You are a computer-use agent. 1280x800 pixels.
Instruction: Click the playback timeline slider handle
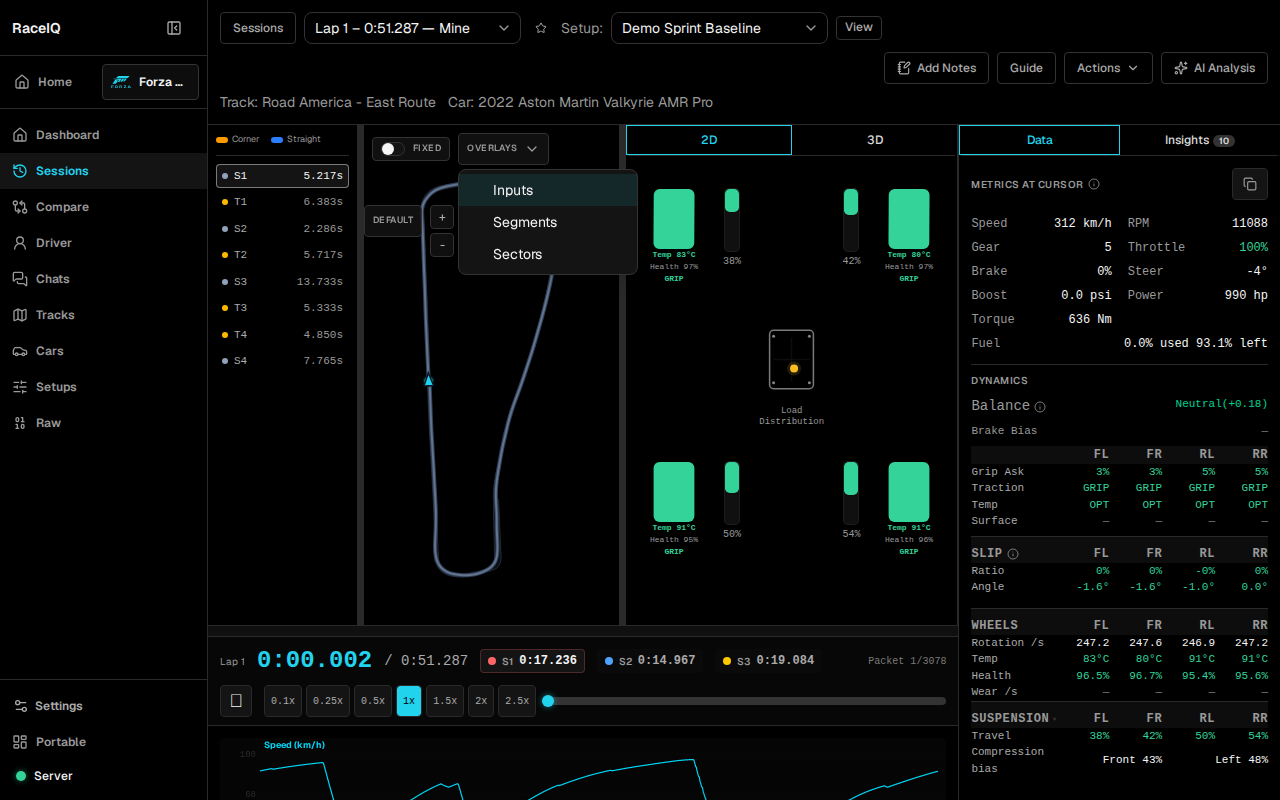coord(548,701)
